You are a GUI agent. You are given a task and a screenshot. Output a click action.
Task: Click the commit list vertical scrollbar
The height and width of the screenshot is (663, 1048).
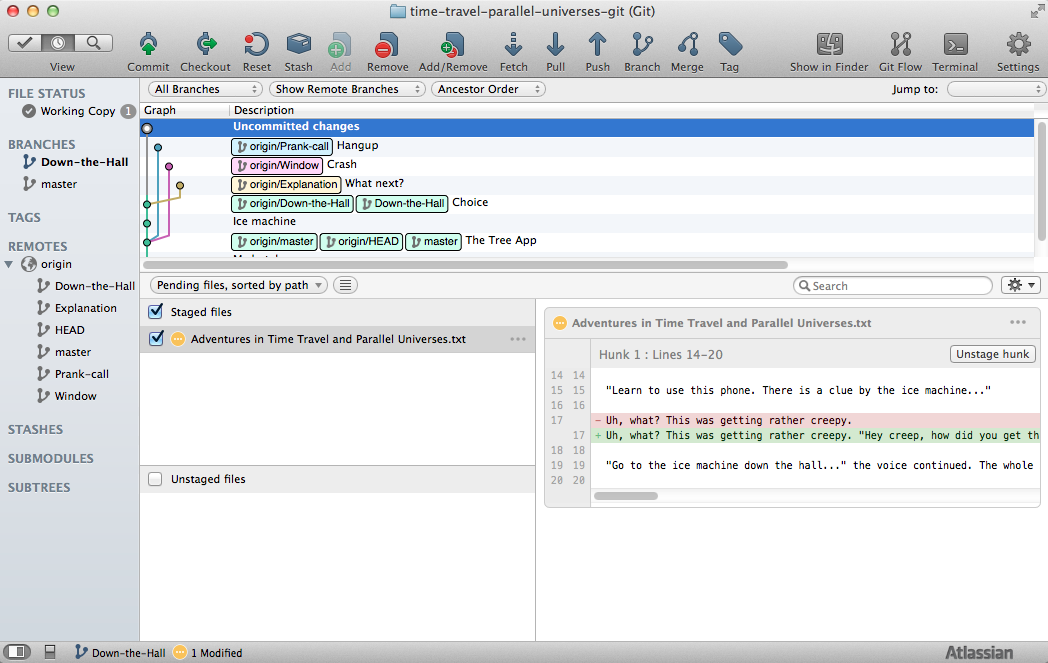pos(1041,180)
